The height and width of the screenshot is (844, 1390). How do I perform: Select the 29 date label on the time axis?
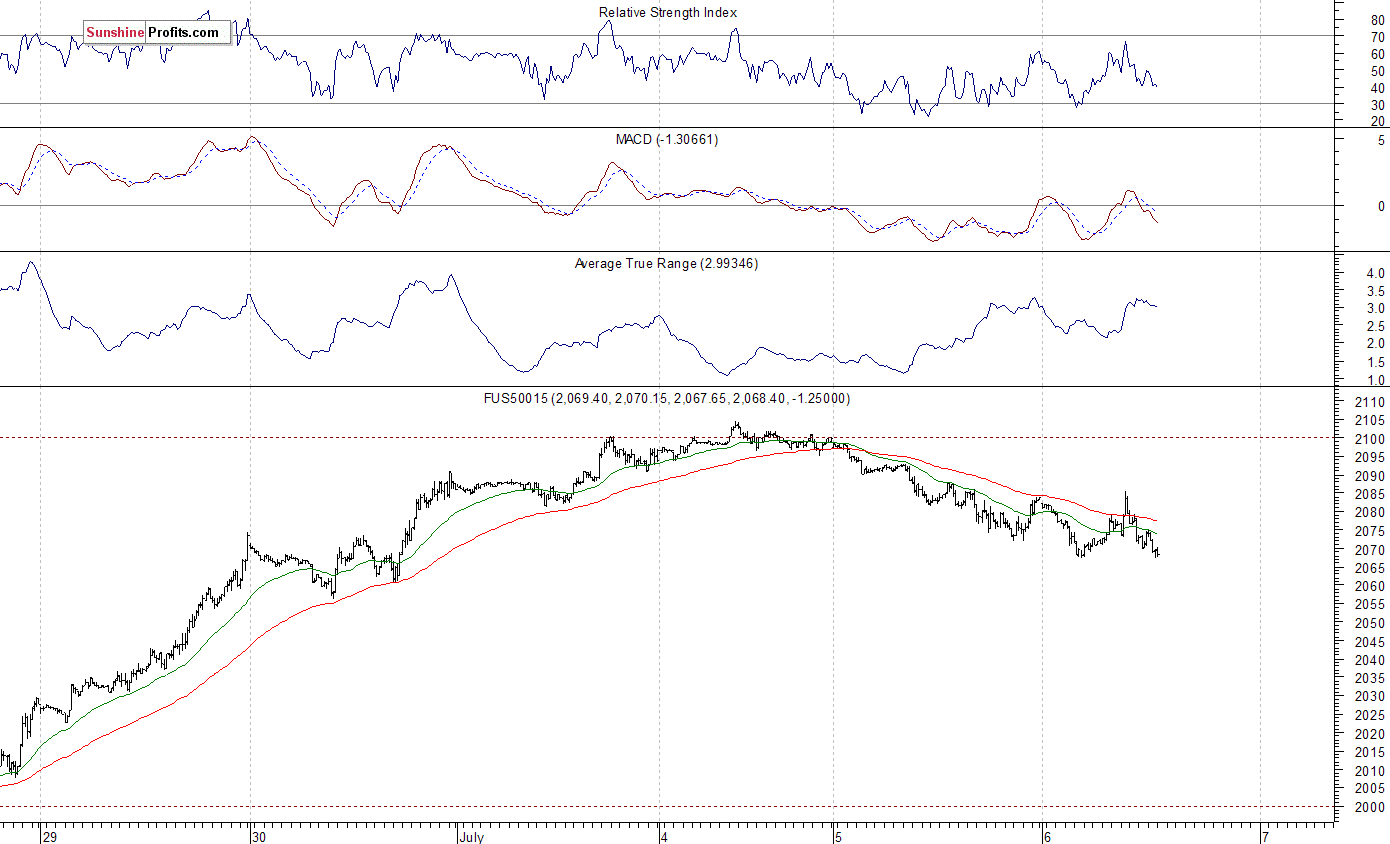[x=50, y=835]
